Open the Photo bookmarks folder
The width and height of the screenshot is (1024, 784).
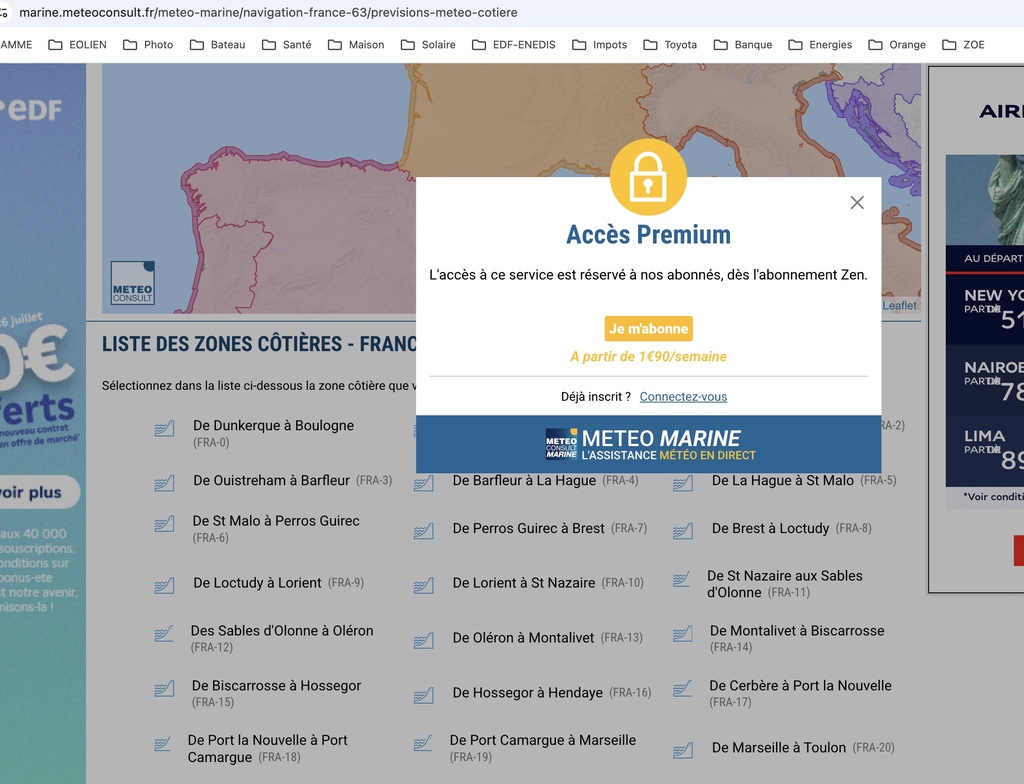pos(148,44)
